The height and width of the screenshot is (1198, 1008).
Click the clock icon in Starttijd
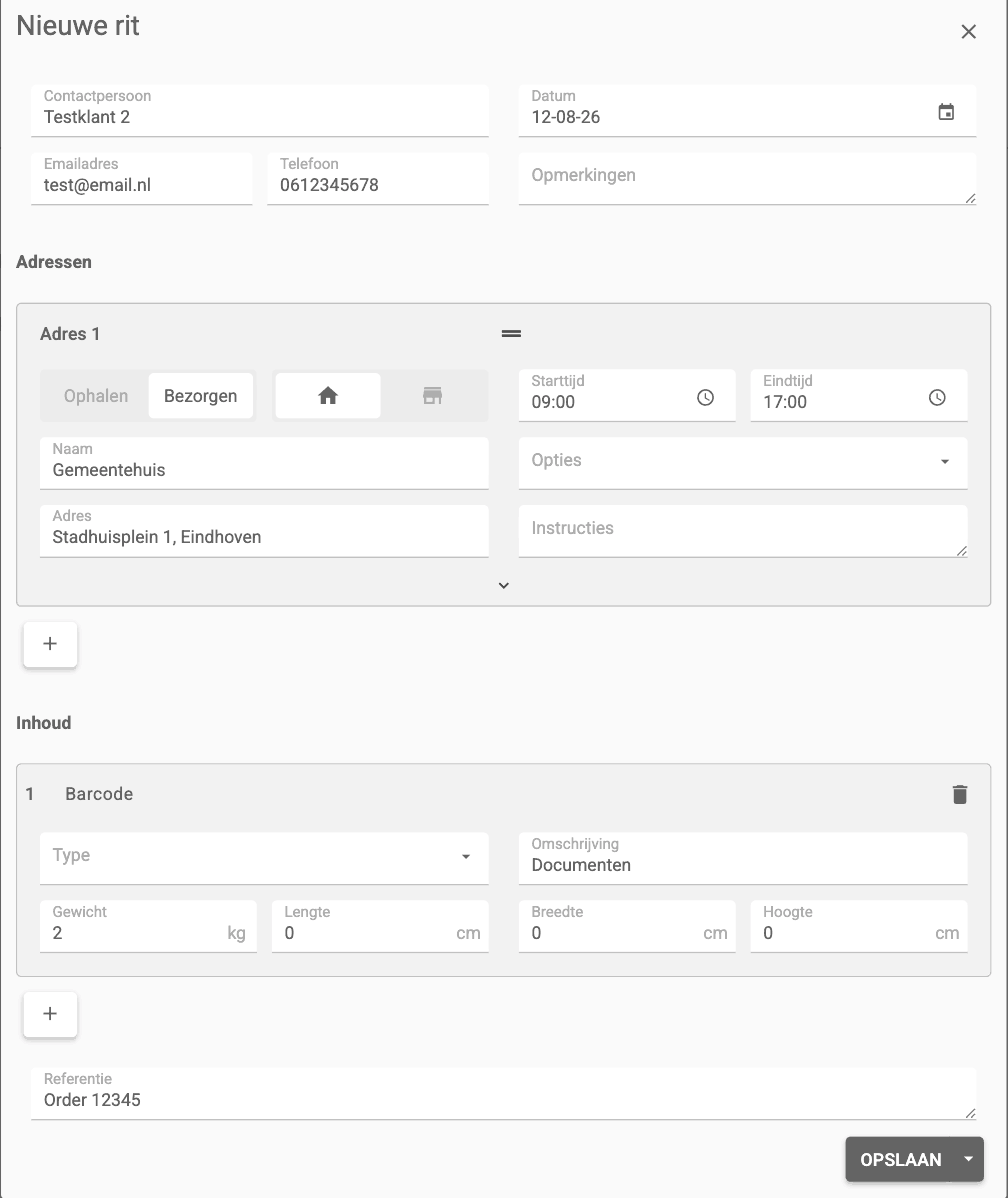705,397
